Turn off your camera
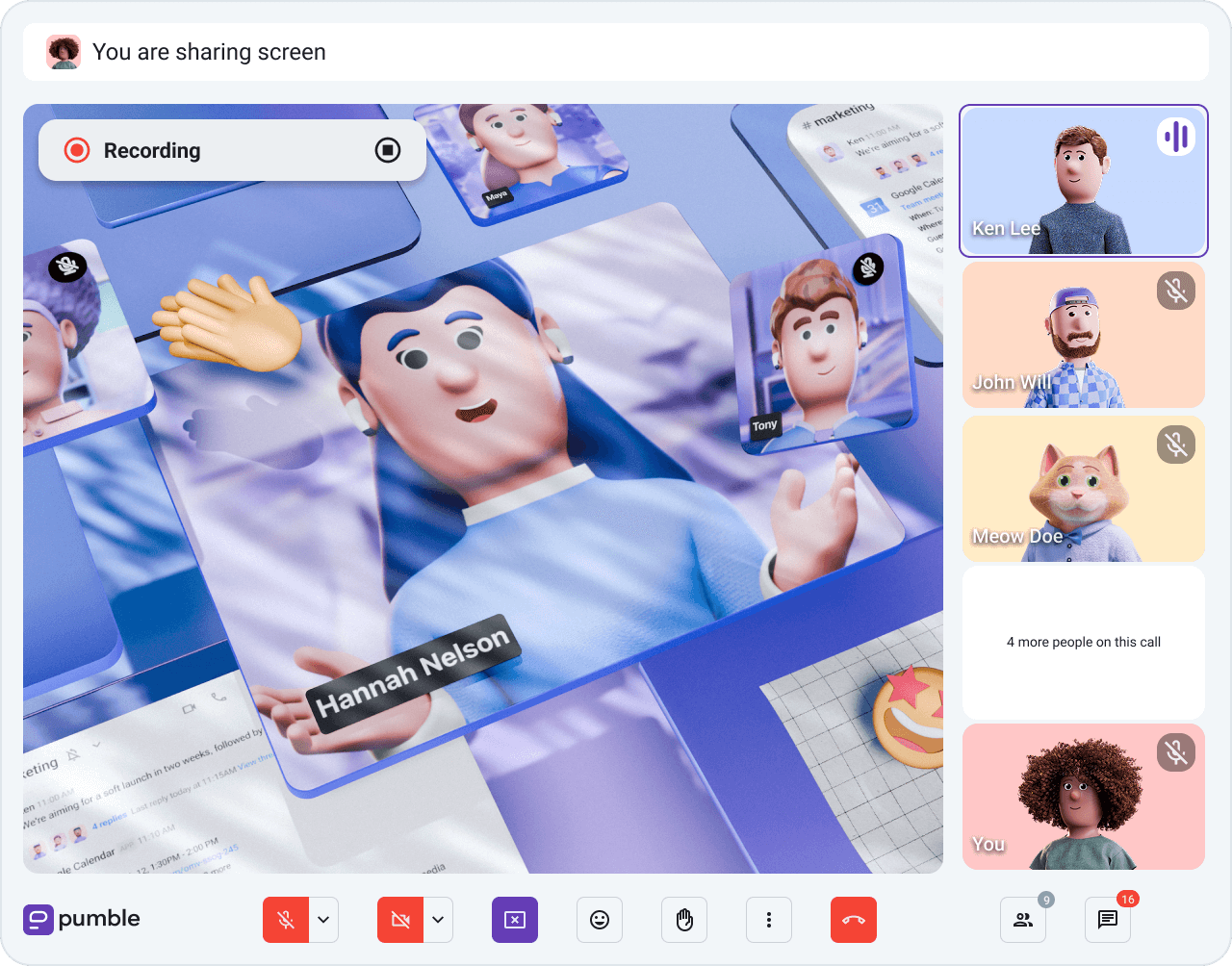This screenshot has width=1232, height=966. click(x=398, y=920)
